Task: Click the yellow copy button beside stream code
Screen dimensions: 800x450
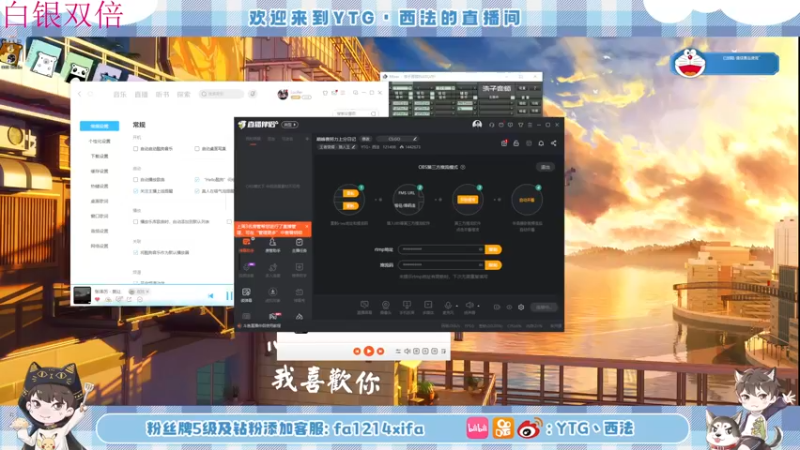Action: (493, 265)
